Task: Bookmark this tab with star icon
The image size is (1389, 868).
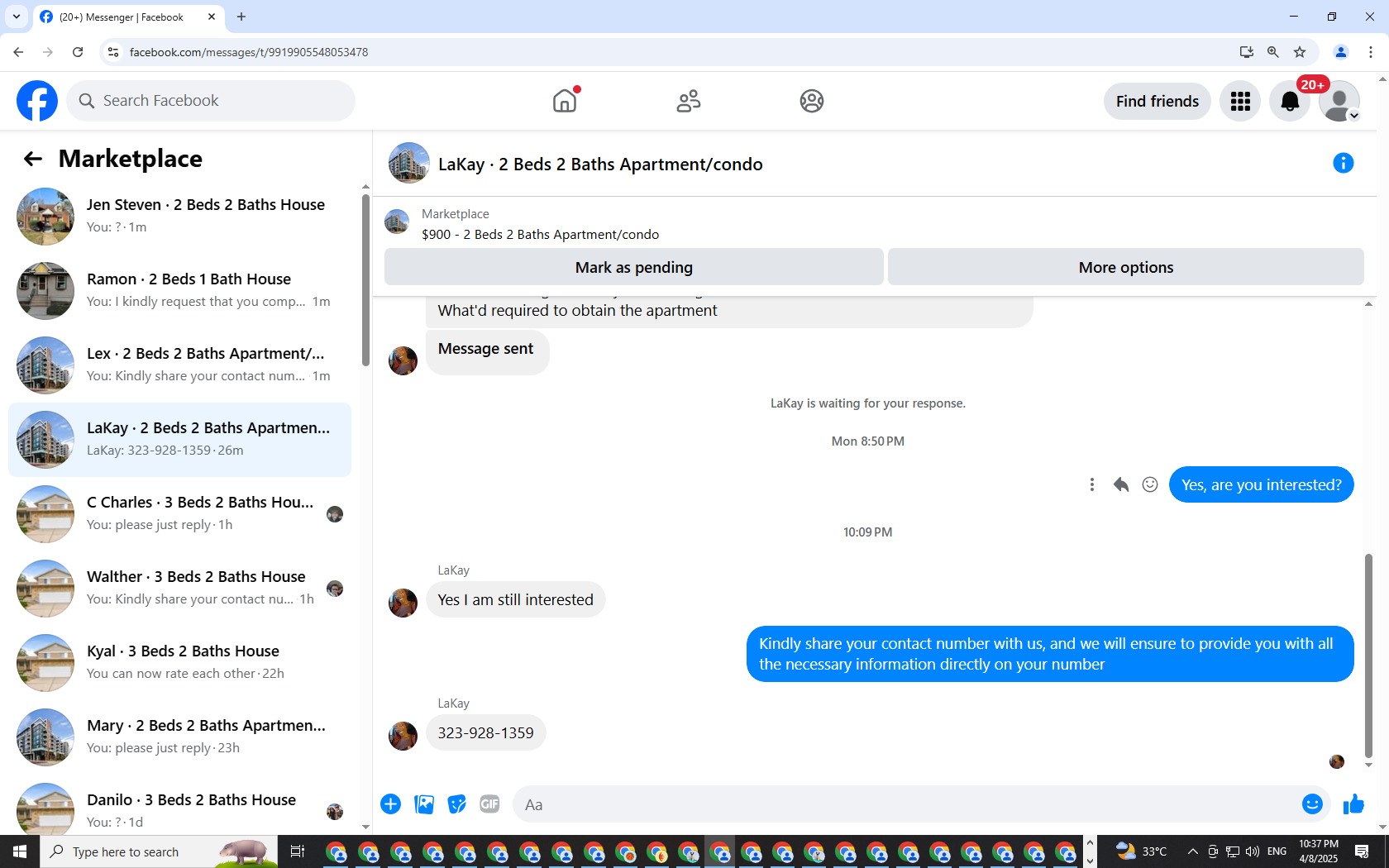Action: [x=1300, y=52]
